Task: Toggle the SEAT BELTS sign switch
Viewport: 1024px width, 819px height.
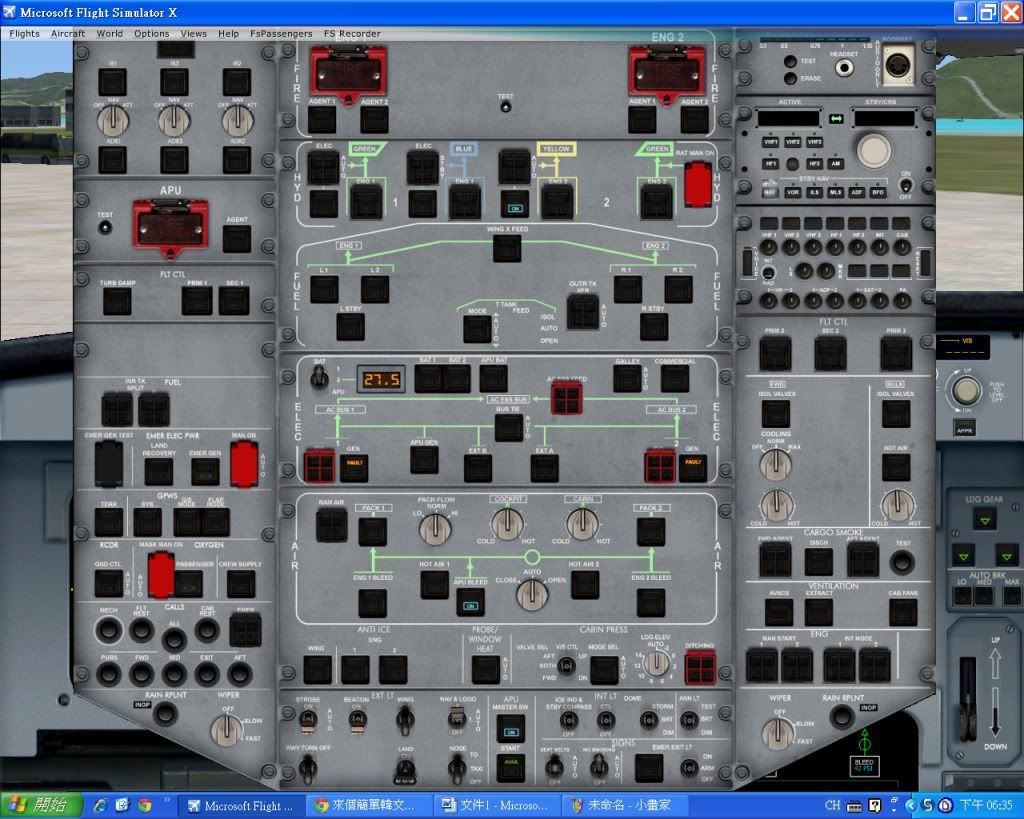Action: [x=554, y=766]
